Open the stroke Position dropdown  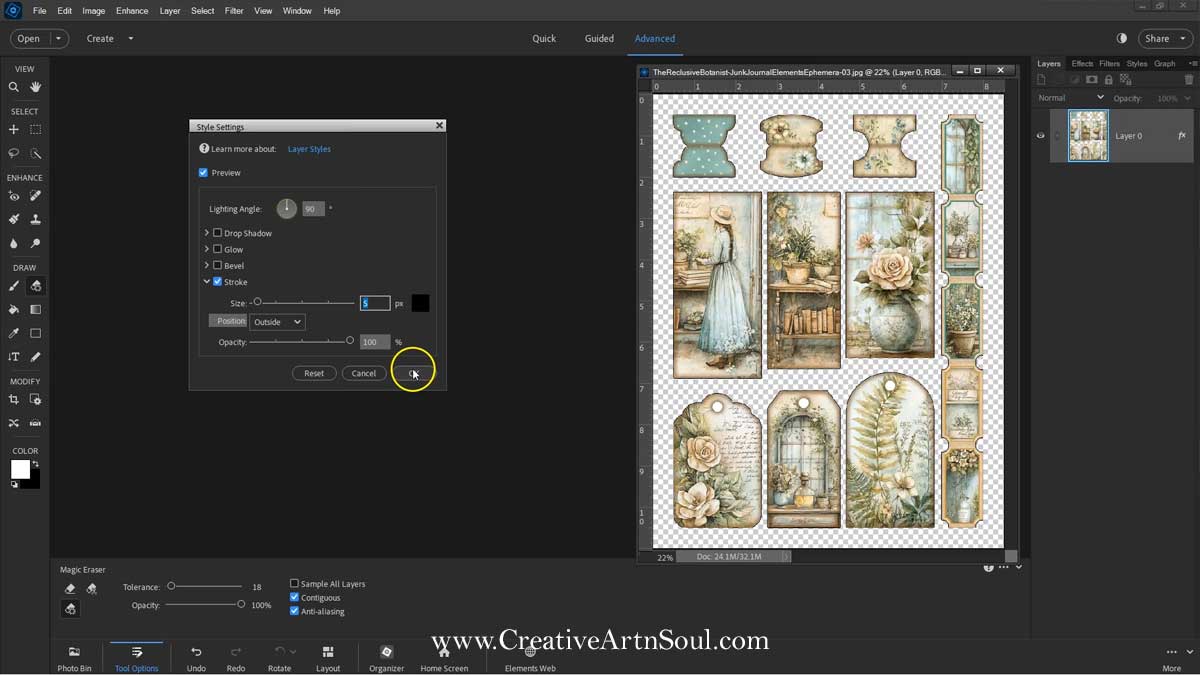[277, 322]
